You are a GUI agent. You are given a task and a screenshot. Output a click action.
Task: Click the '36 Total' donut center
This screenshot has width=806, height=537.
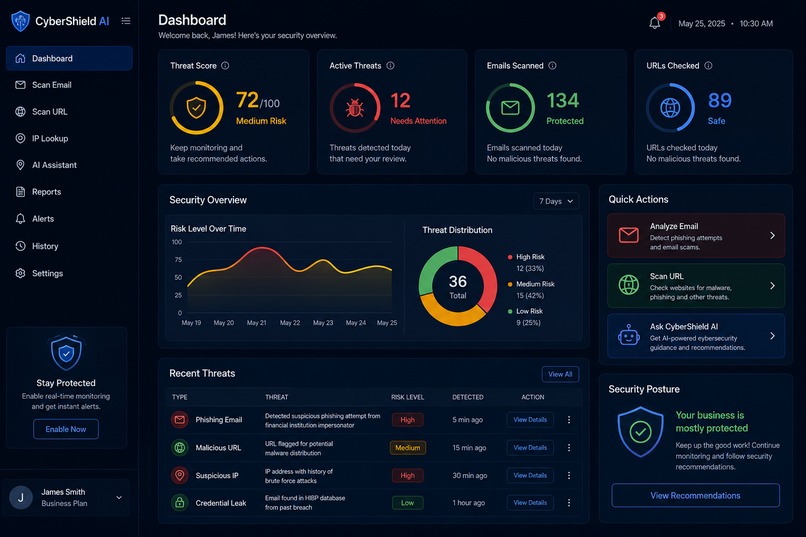click(x=457, y=286)
